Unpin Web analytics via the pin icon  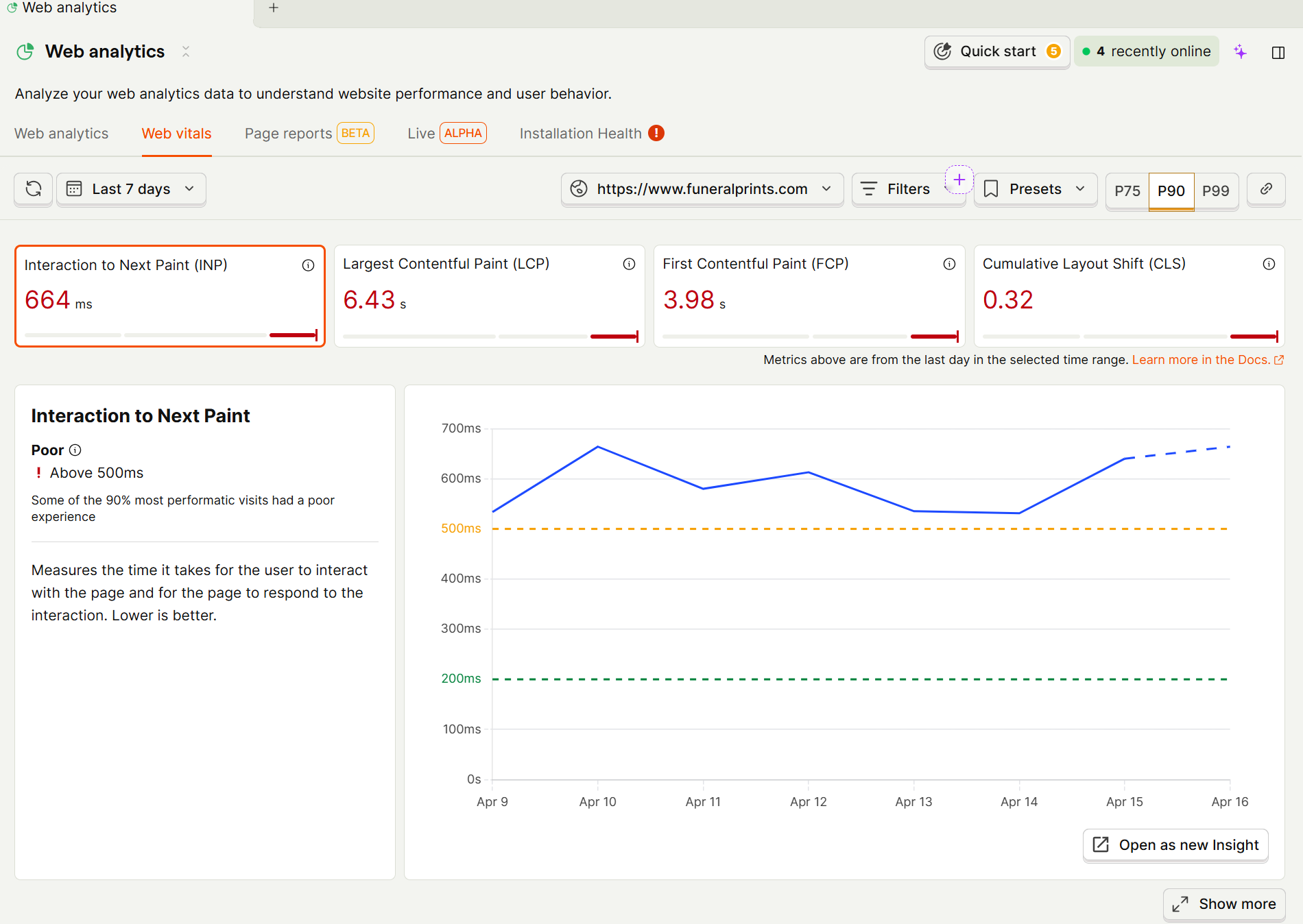coord(185,51)
